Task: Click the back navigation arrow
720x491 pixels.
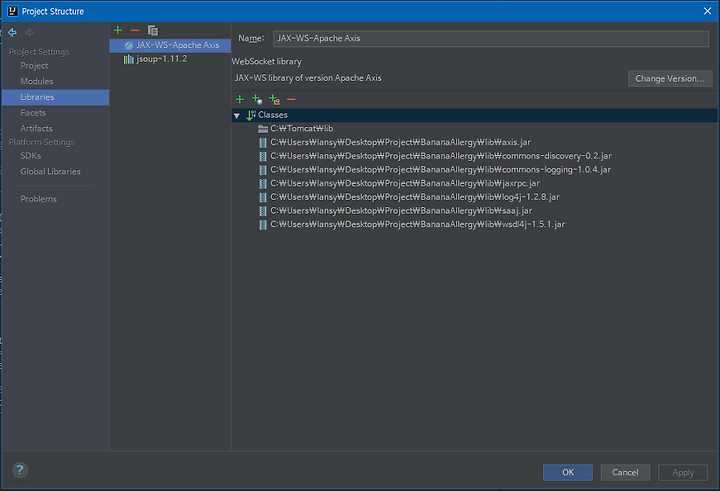Action: (x=12, y=32)
